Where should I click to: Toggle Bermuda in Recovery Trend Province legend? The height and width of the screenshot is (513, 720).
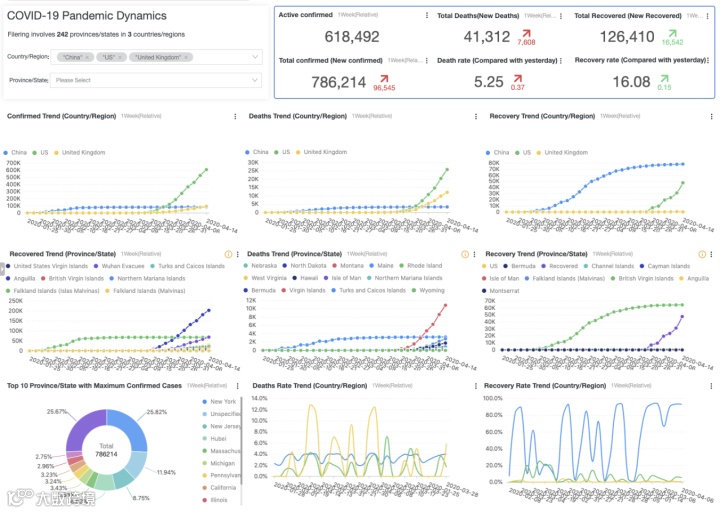[x=519, y=266]
